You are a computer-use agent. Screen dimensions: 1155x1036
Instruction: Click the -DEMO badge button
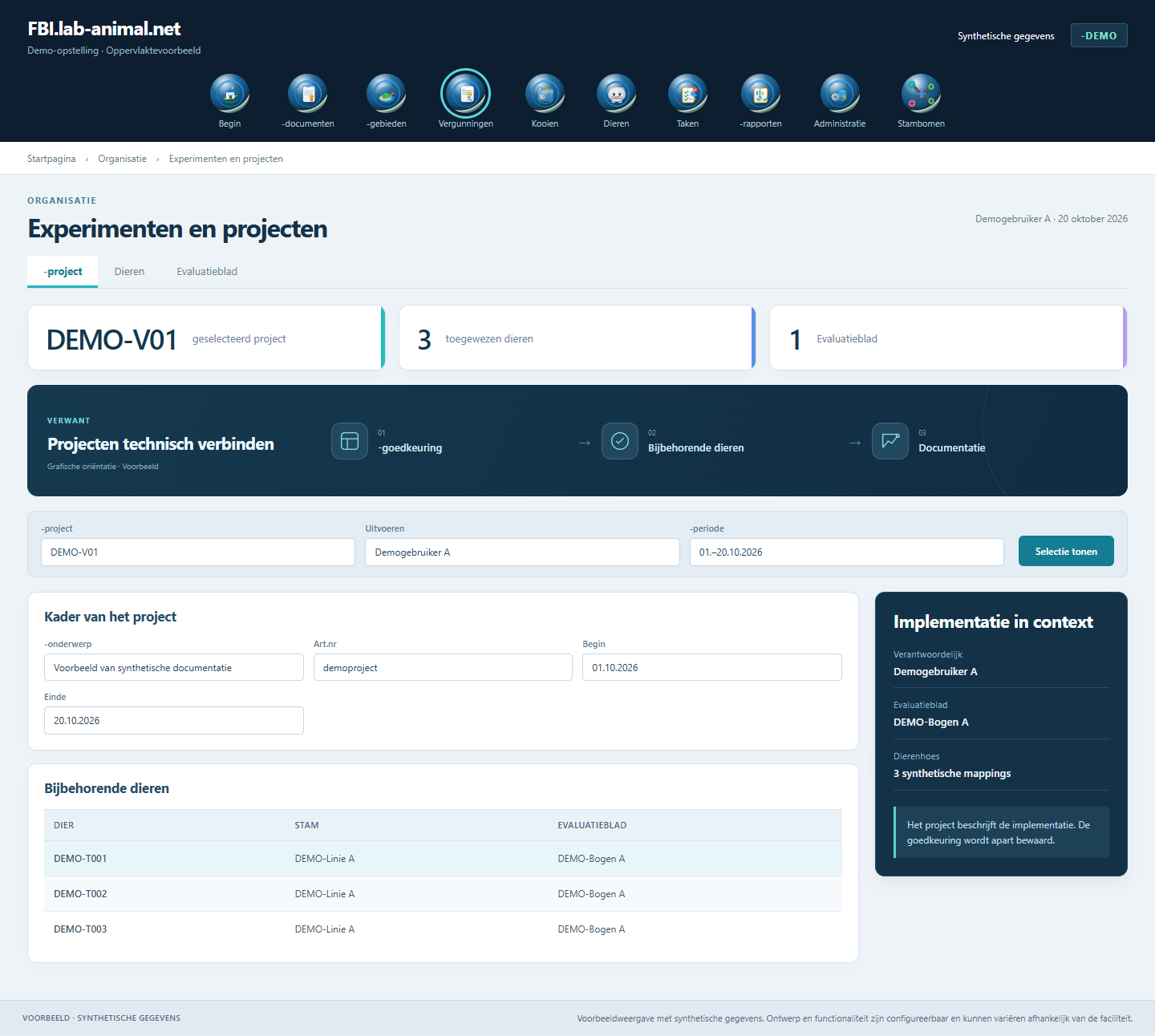tap(1099, 35)
